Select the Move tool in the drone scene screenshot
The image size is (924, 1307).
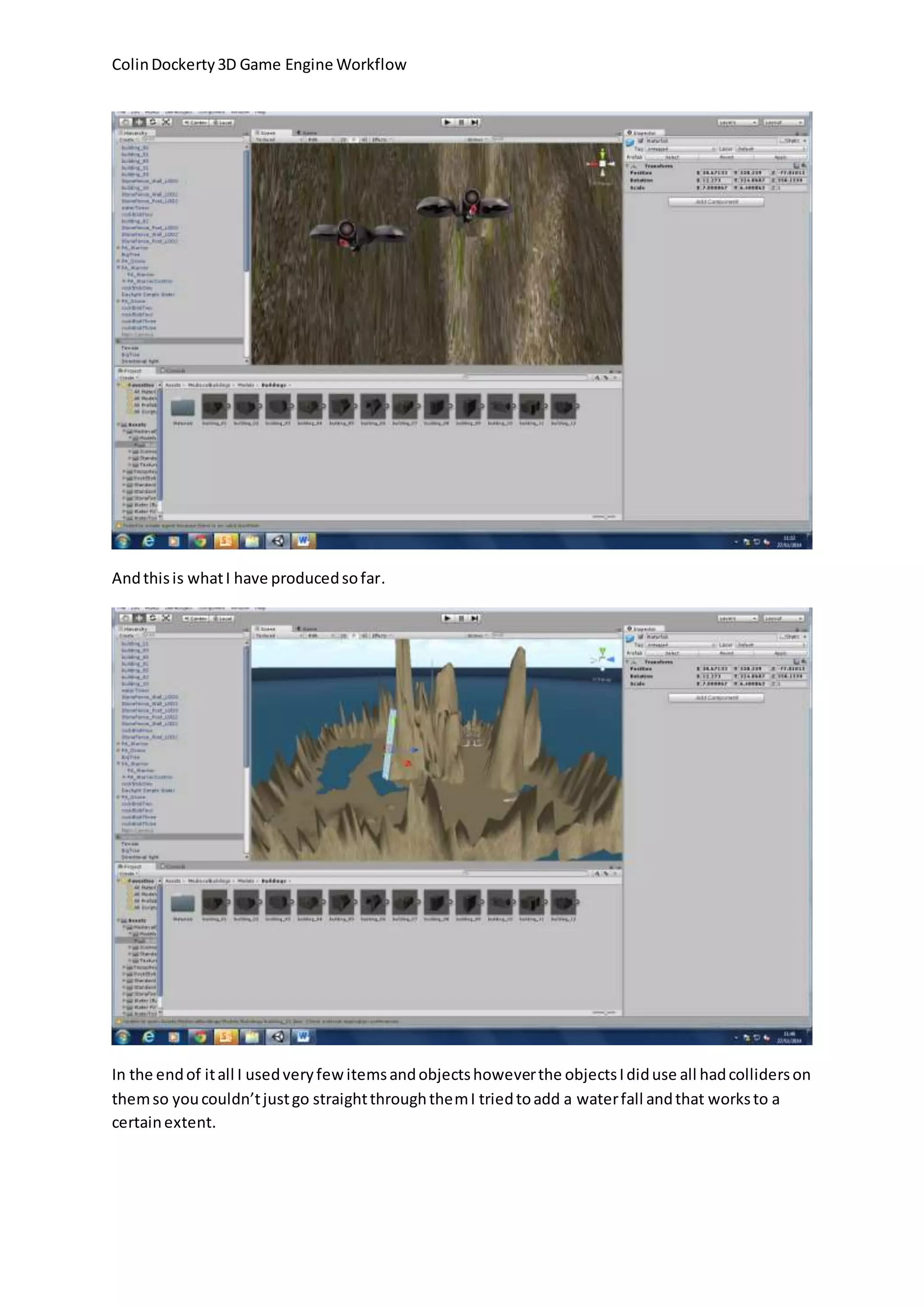pyautogui.click(x=139, y=122)
